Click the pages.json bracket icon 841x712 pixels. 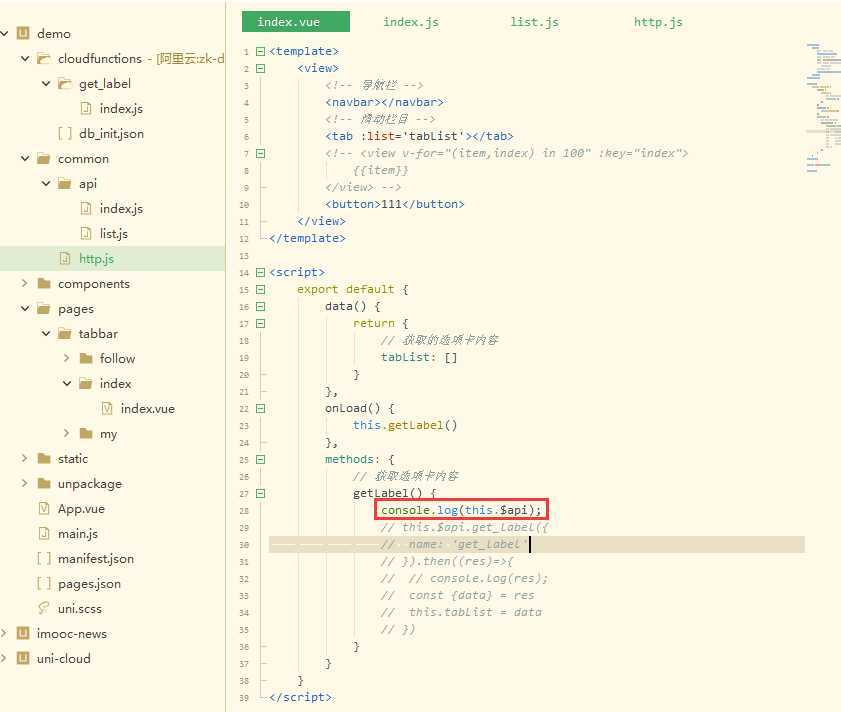click(x=44, y=583)
